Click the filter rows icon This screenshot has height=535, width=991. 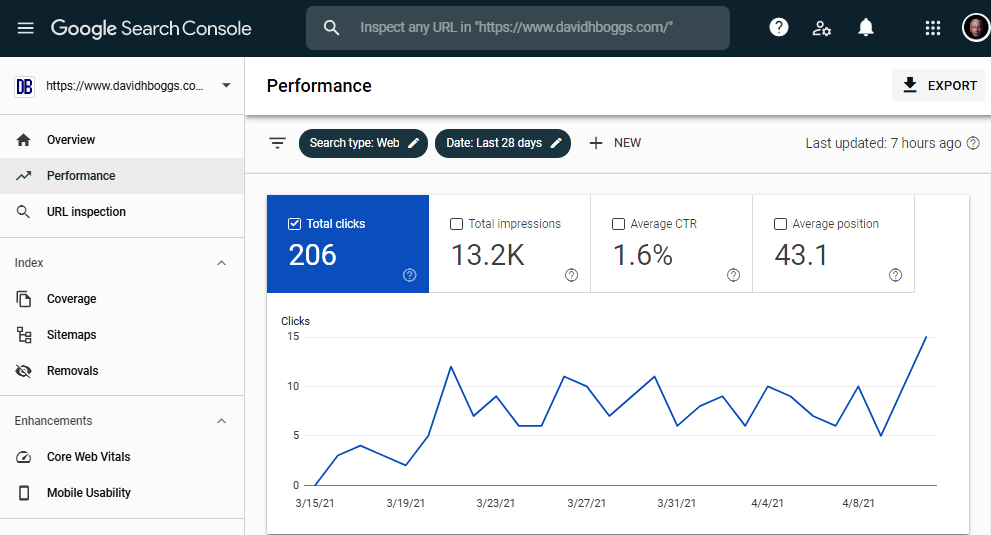tap(277, 143)
